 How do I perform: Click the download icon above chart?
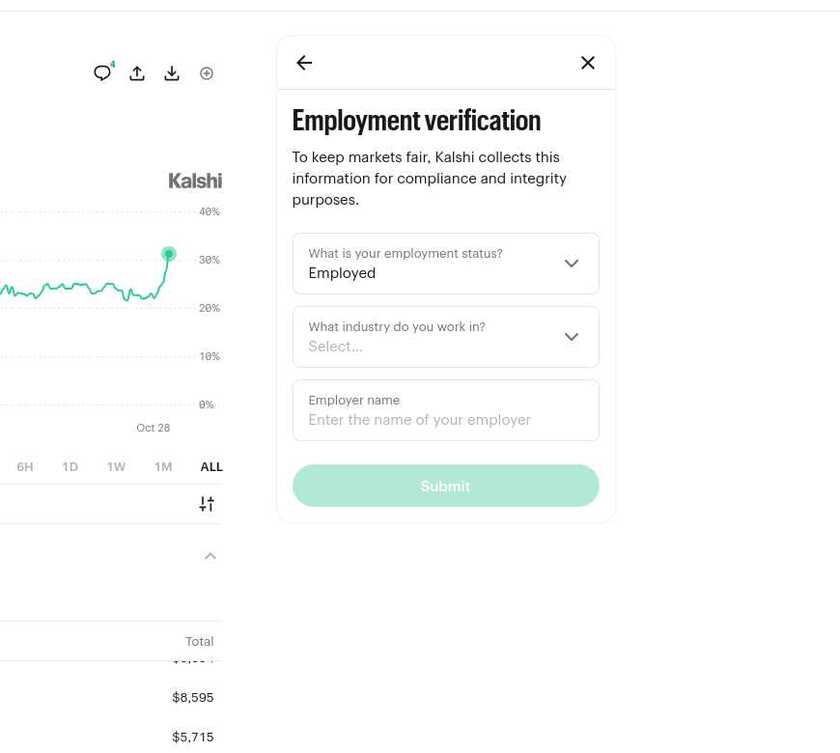tap(171, 73)
